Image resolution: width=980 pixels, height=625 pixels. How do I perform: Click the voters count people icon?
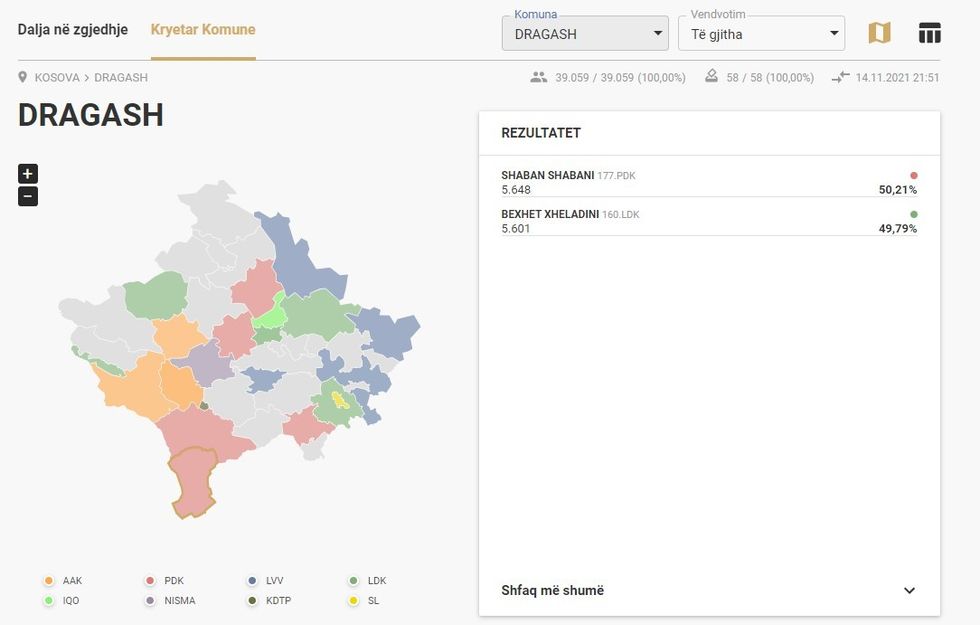click(x=540, y=77)
